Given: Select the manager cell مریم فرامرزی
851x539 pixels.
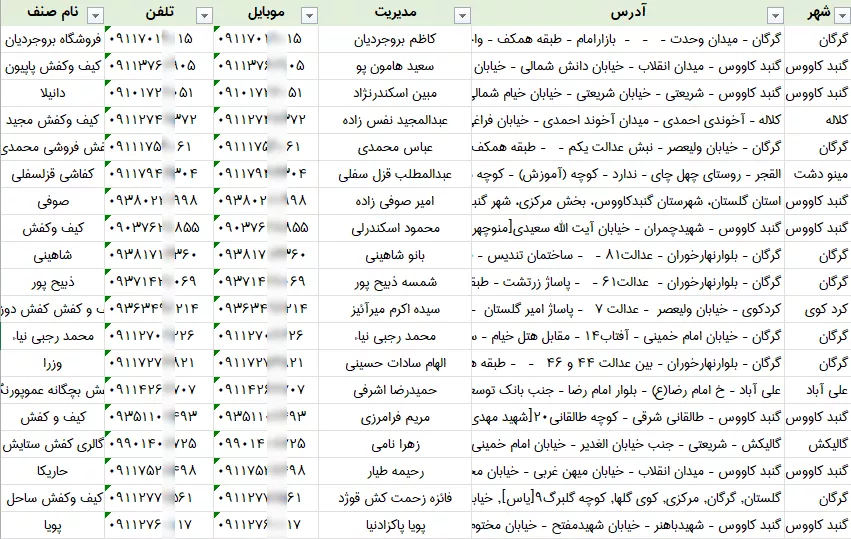Looking at the screenshot, I should coord(395,417).
